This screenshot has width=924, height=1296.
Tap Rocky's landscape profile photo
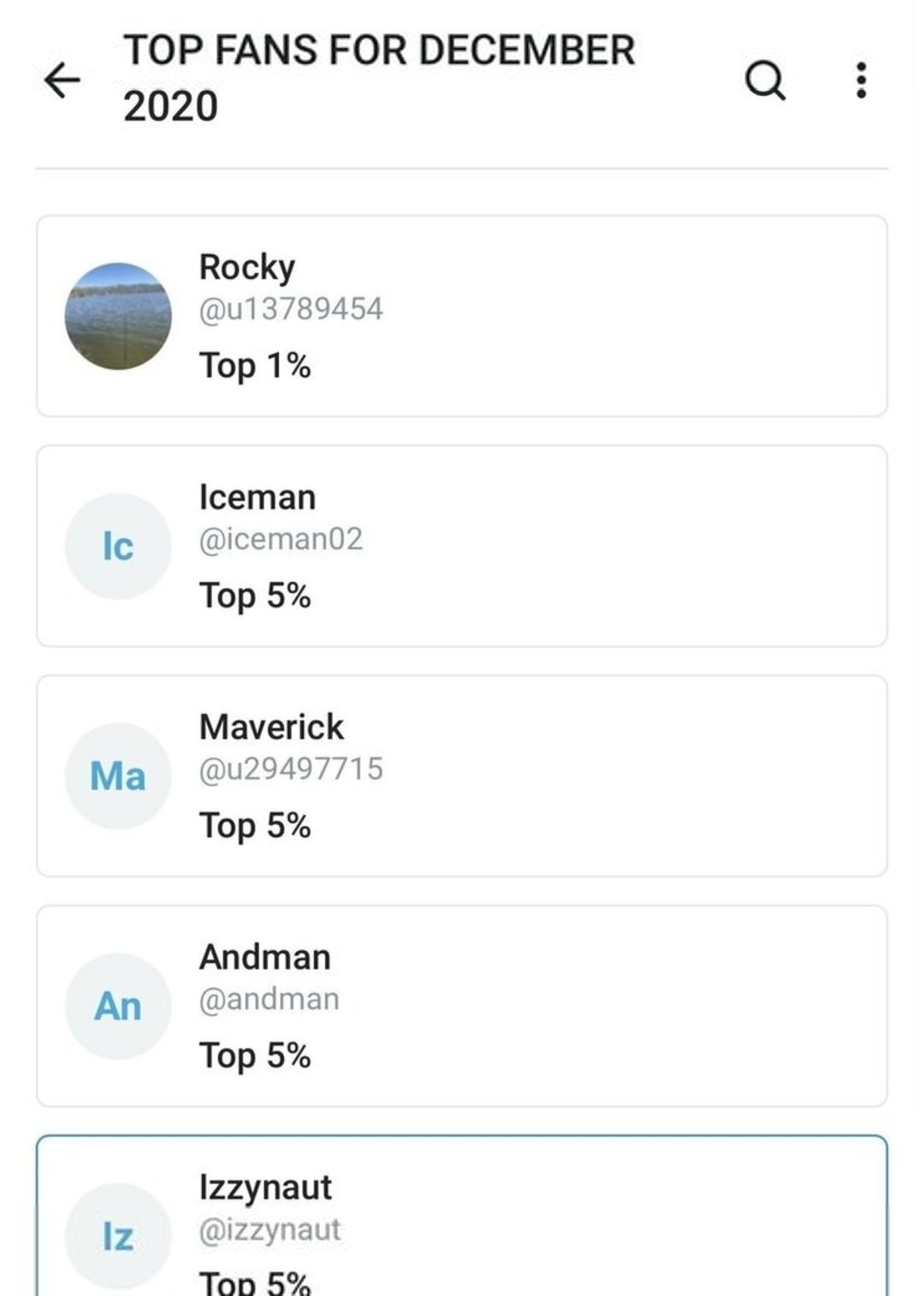[118, 316]
